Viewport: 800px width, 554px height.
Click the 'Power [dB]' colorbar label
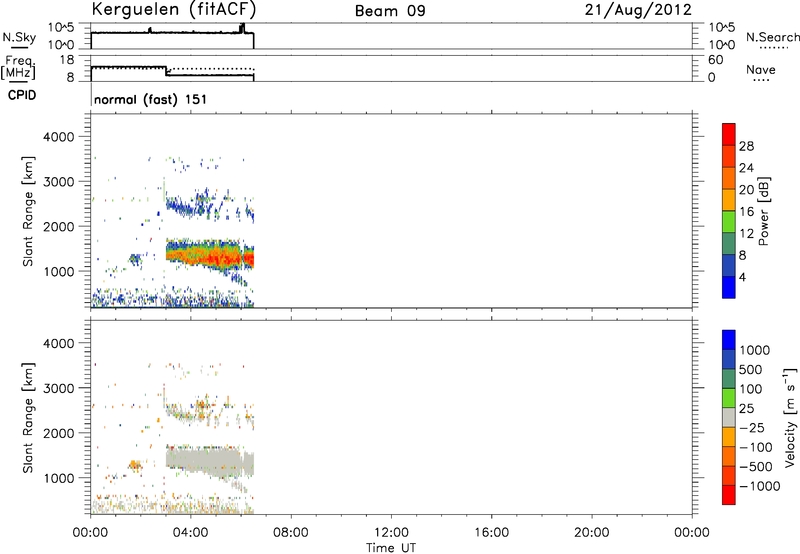coord(763,211)
